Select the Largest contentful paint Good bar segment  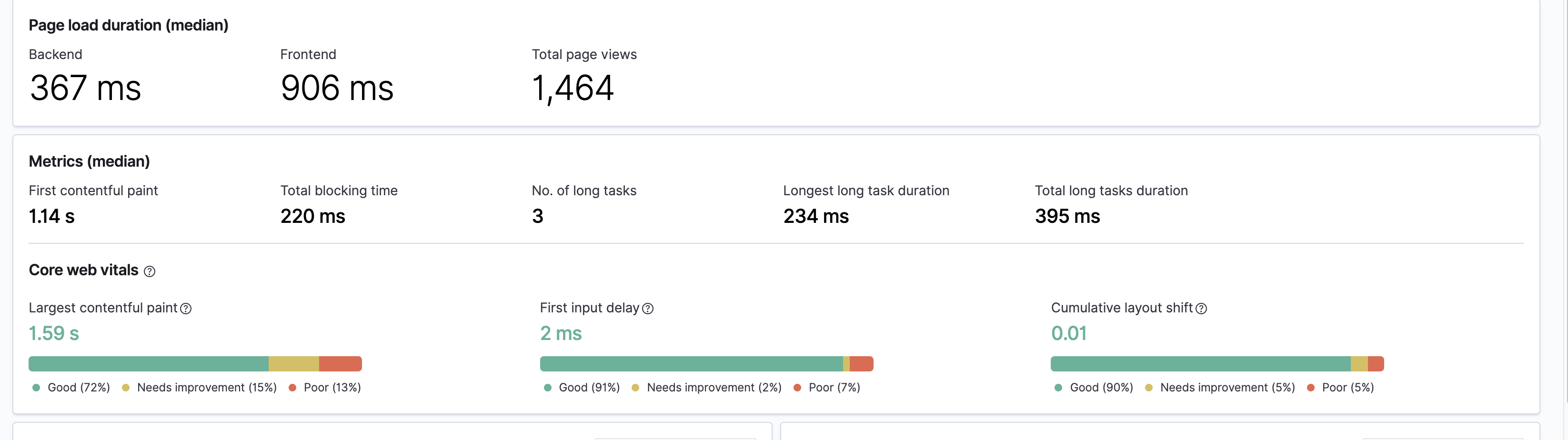149,364
